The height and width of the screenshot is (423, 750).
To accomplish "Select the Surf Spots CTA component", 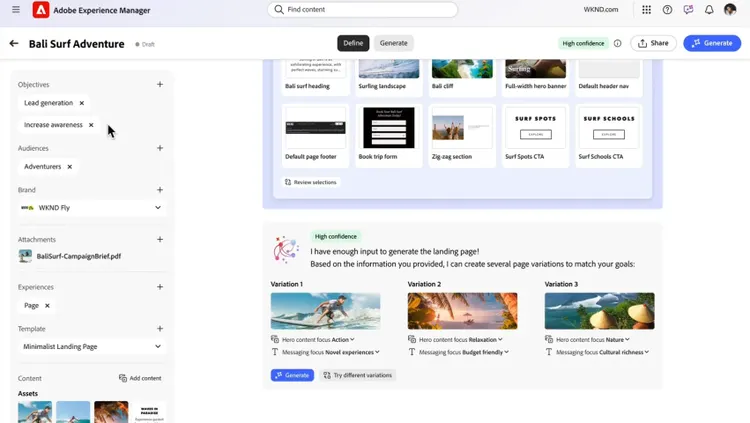I will pyautogui.click(x=536, y=135).
